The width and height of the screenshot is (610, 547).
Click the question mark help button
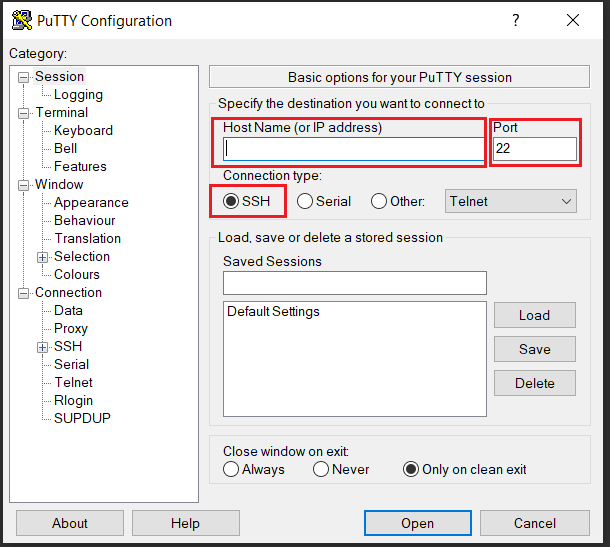[515, 20]
